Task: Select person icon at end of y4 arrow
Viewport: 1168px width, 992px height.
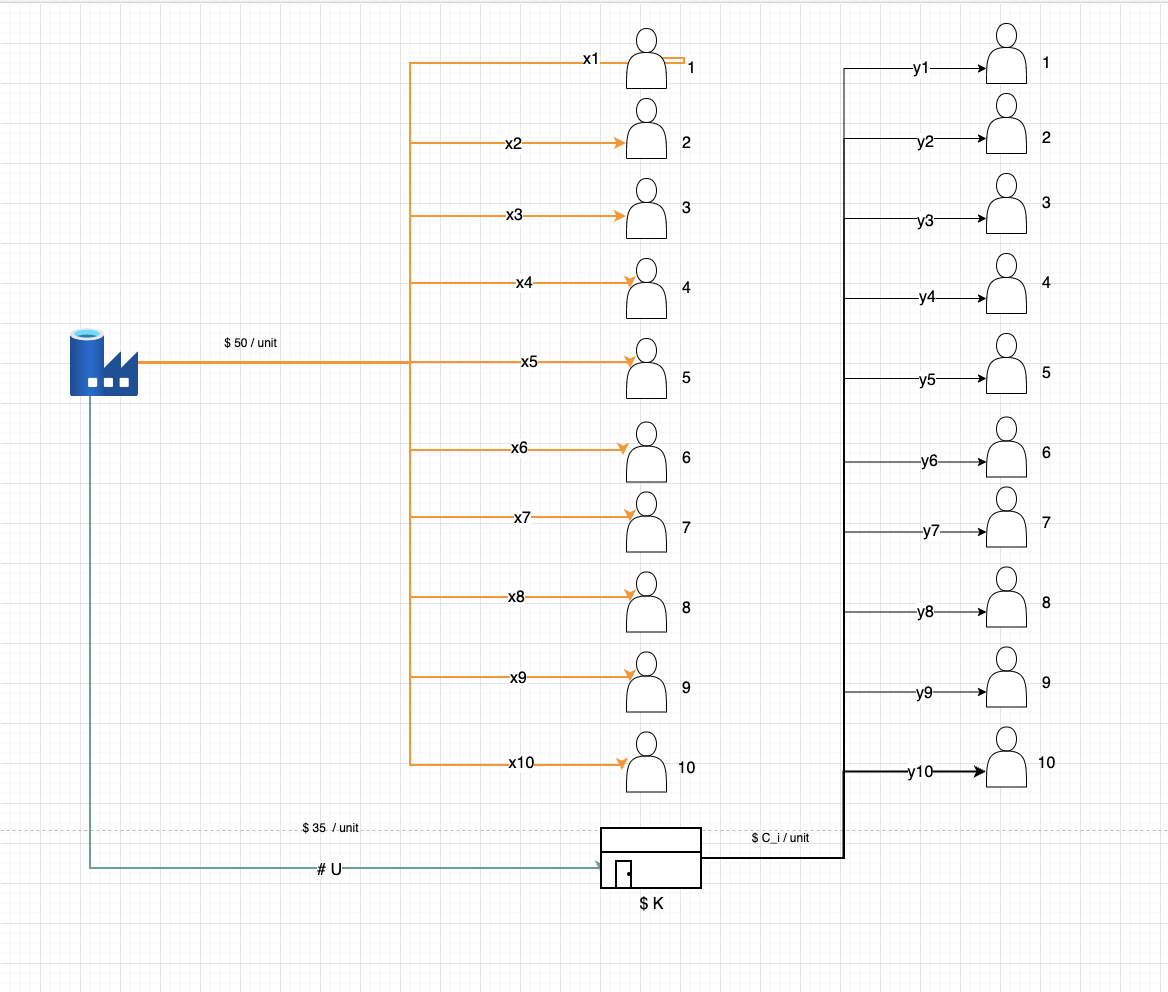Action: pyautogui.click(x=1006, y=284)
